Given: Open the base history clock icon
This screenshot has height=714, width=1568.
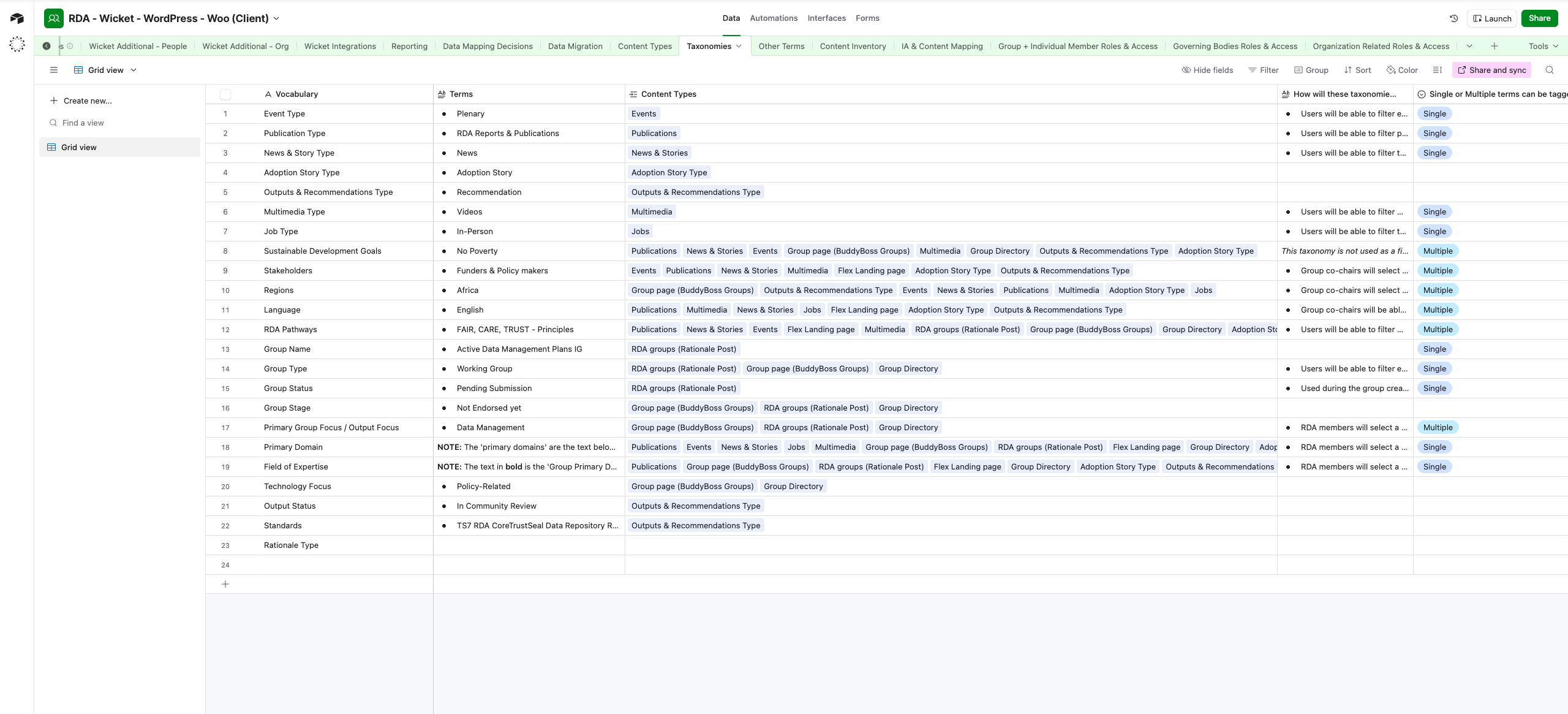Looking at the screenshot, I should (x=1453, y=18).
